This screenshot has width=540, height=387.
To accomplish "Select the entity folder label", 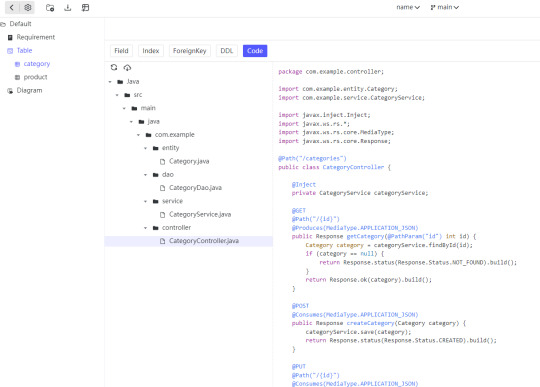I will (x=170, y=148).
